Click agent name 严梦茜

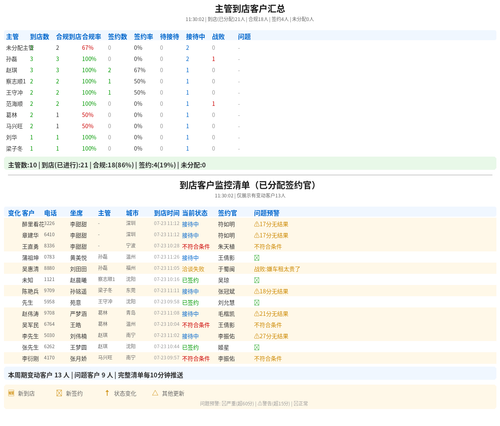tap(78, 314)
